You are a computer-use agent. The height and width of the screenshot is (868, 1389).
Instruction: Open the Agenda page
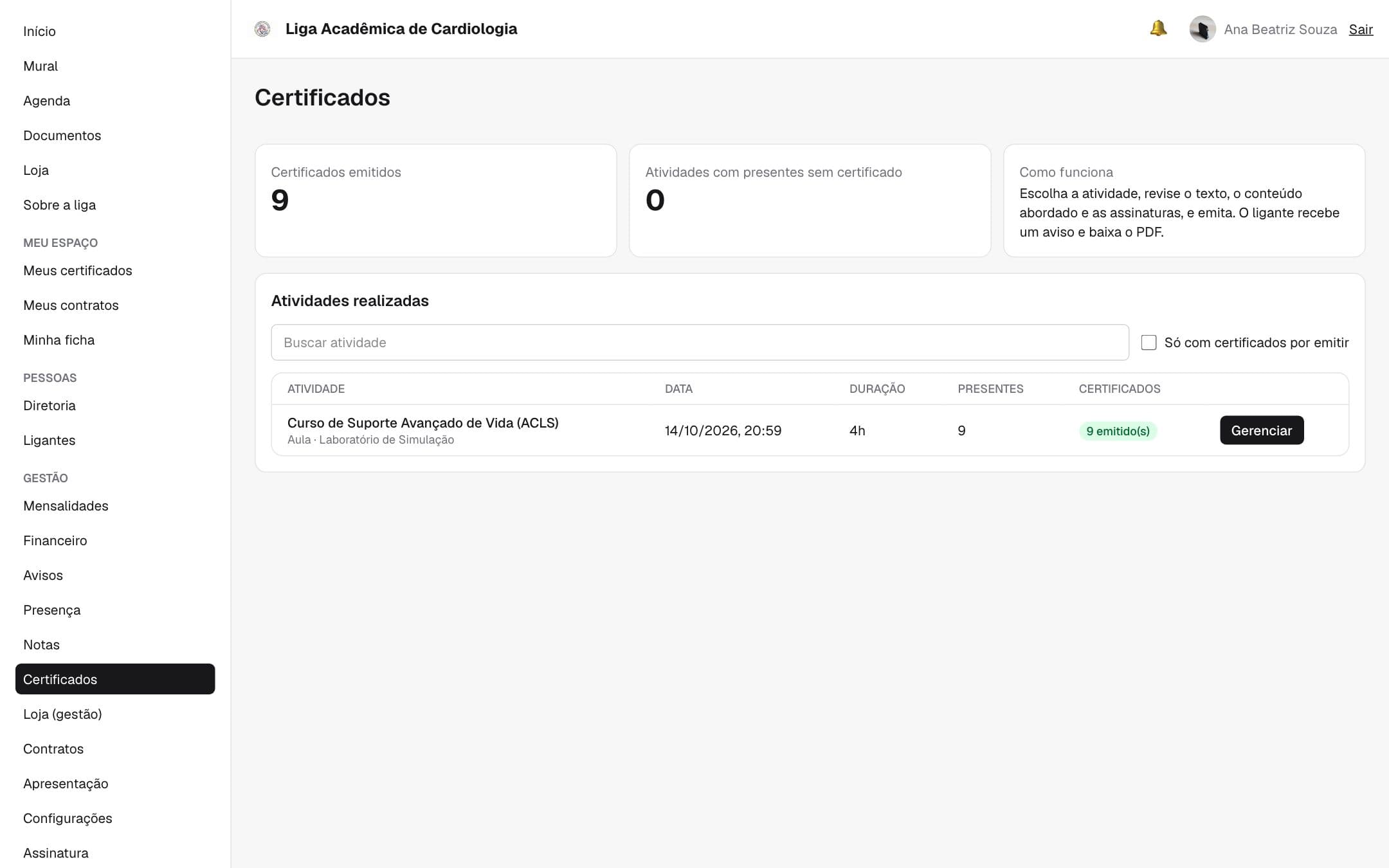tap(115, 100)
